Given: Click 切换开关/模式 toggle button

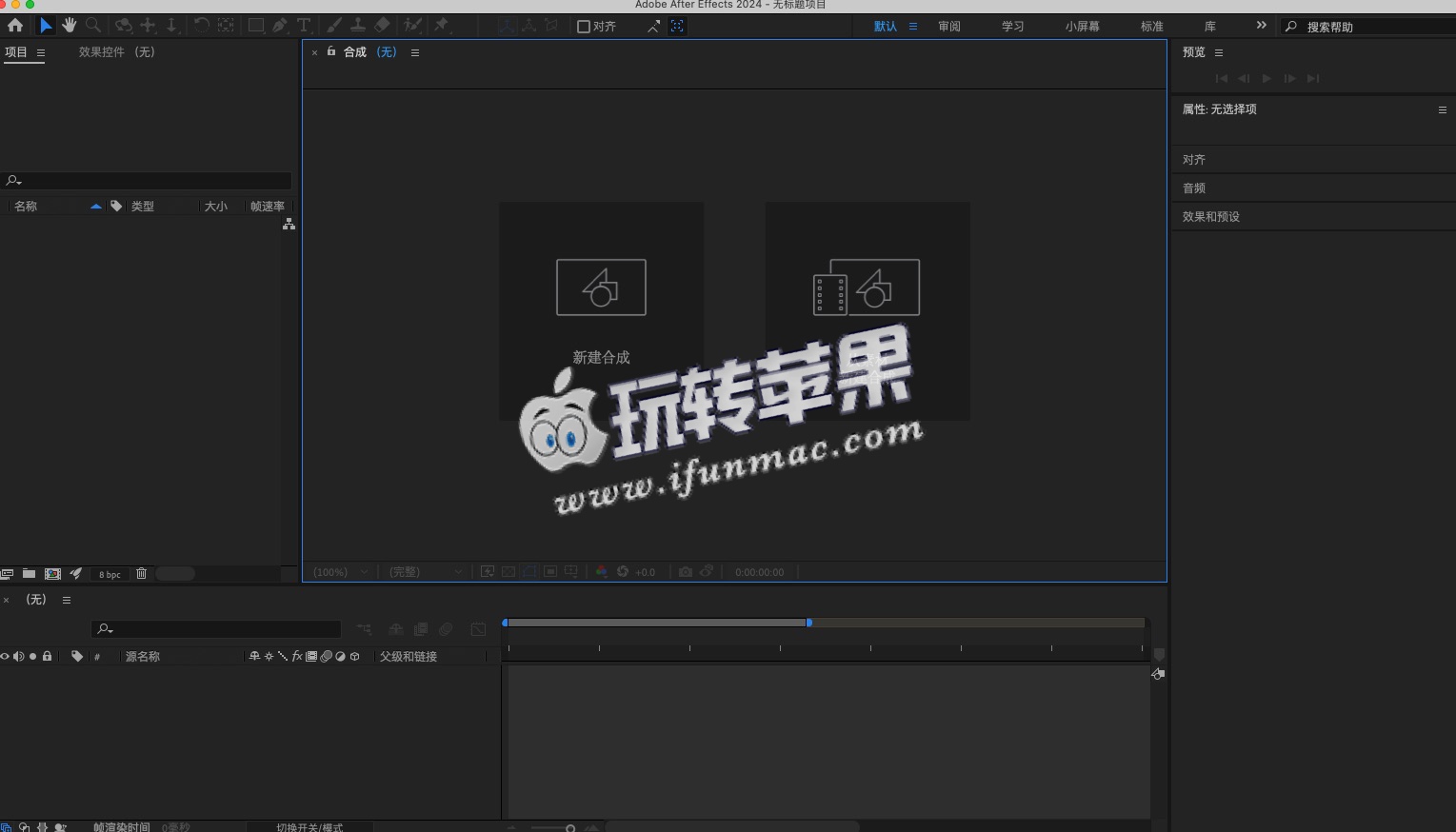Looking at the screenshot, I should pos(309,827).
